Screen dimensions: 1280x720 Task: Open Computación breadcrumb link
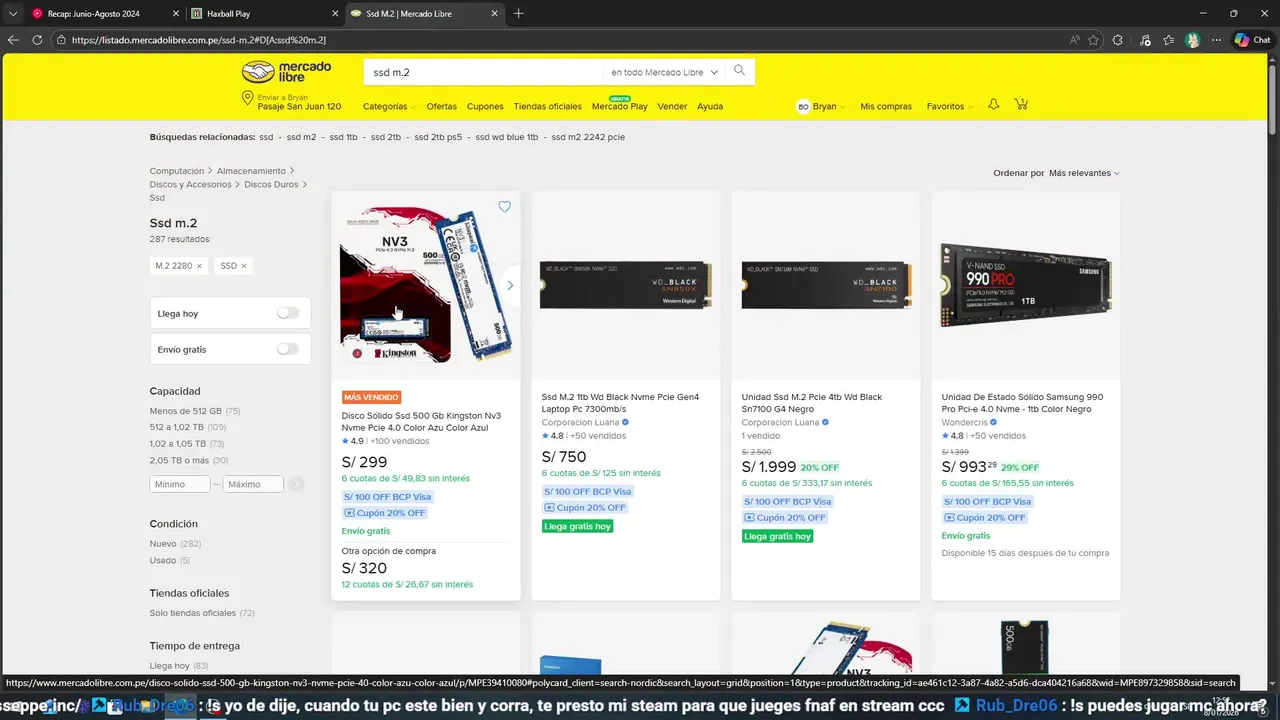tap(177, 171)
